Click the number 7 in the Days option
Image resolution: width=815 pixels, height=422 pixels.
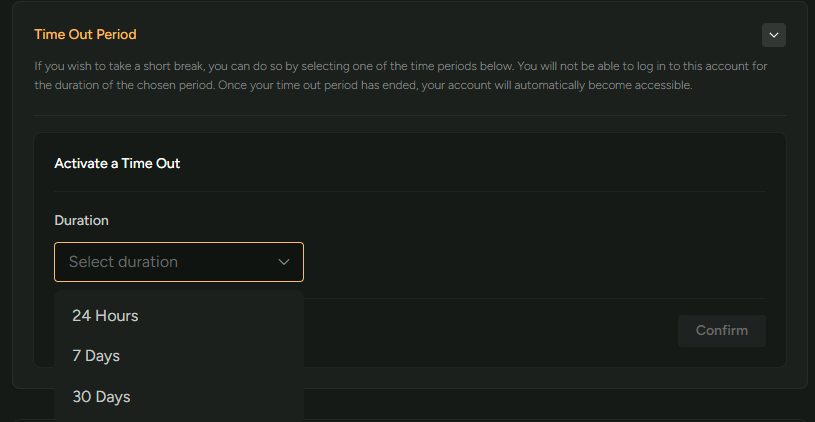pyautogui.click(x=76, y=356)
